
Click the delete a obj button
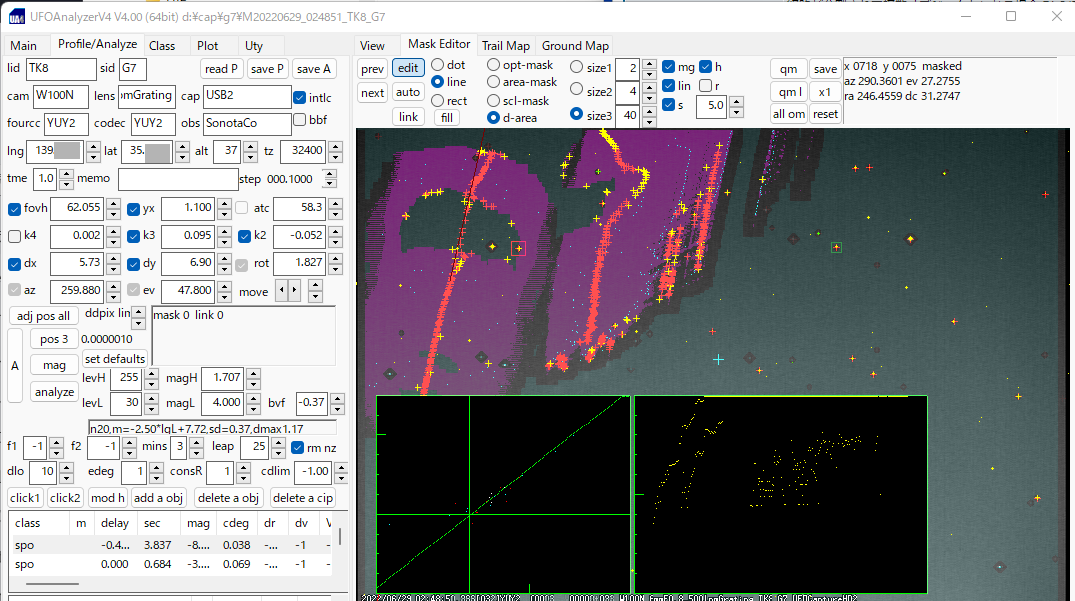click(227, 498)
